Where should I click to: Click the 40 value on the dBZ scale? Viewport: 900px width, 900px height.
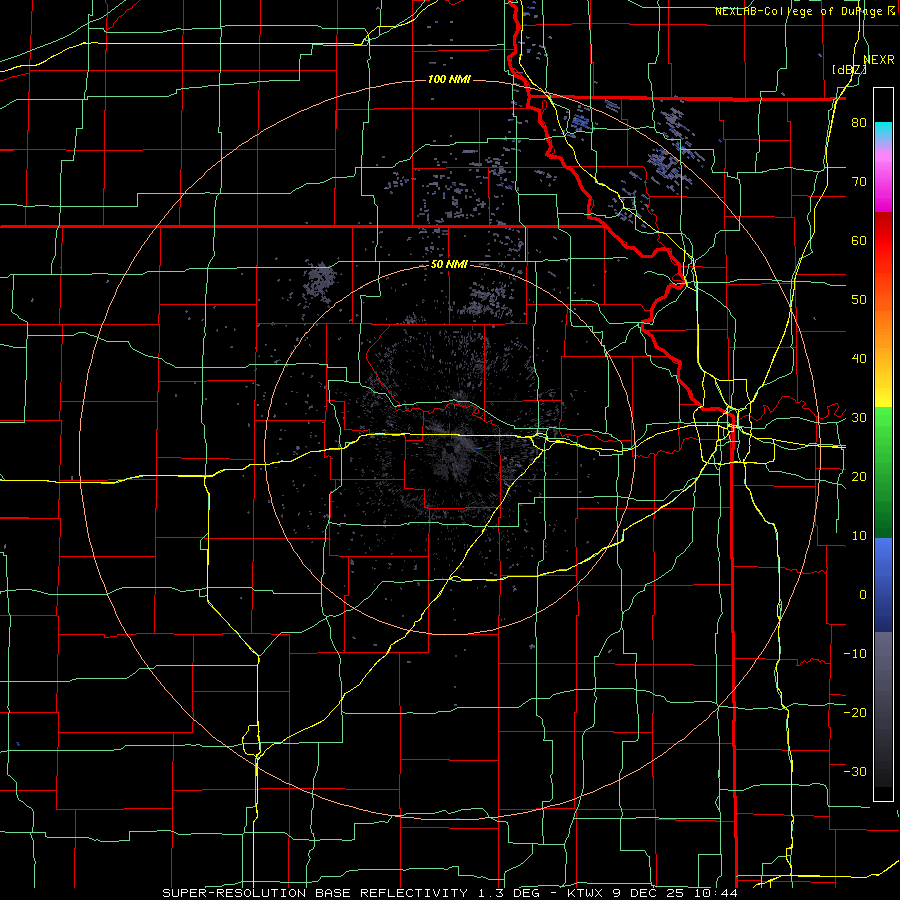tap(859, 359)
